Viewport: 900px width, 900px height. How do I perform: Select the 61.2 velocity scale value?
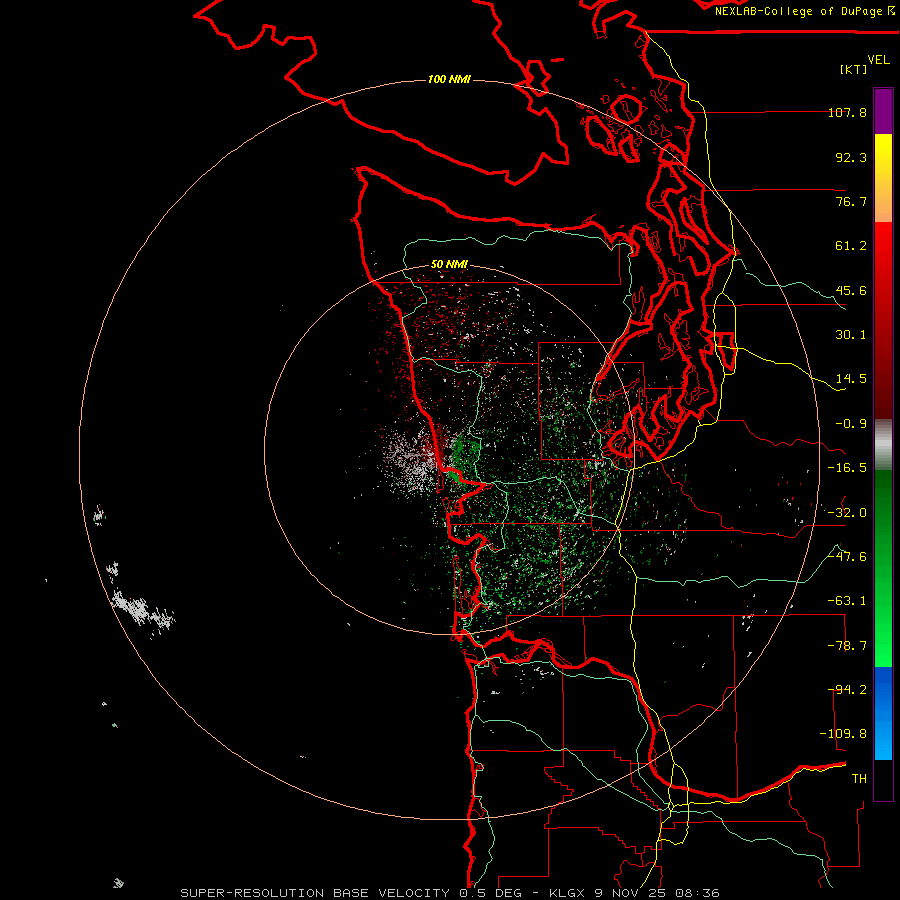(x=851, y=246)
